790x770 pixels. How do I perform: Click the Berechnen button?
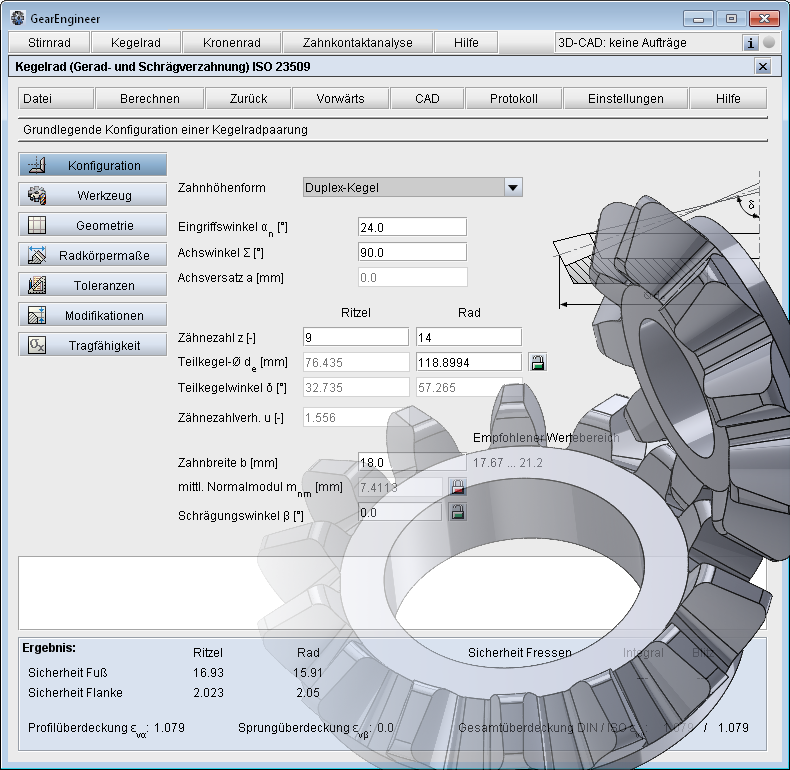click(x=150, y=99)
